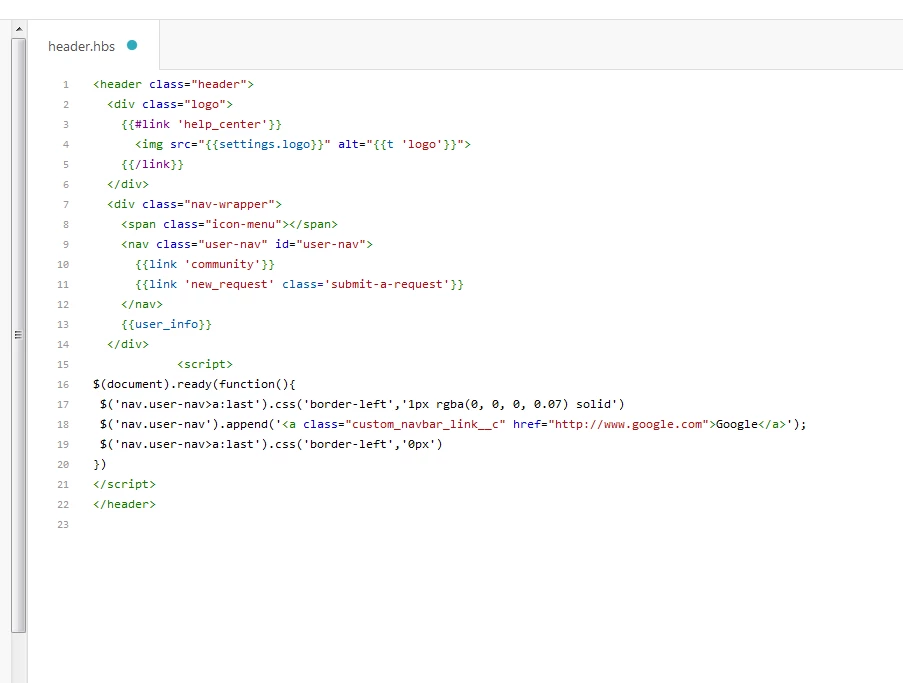Click the '</nav>' closing tag line
Image resolution: width=903 pixels, height=683 pixels.
[142, 304]
